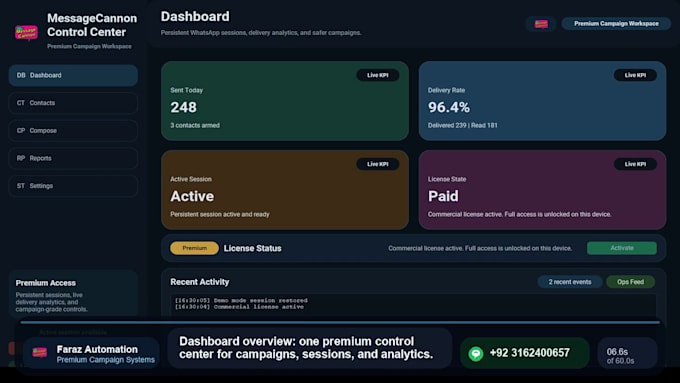The width and height of the screenshot is (680, 383).
Task: Click the MessageCannon logo in the sidebar
Action: (26, 32)
